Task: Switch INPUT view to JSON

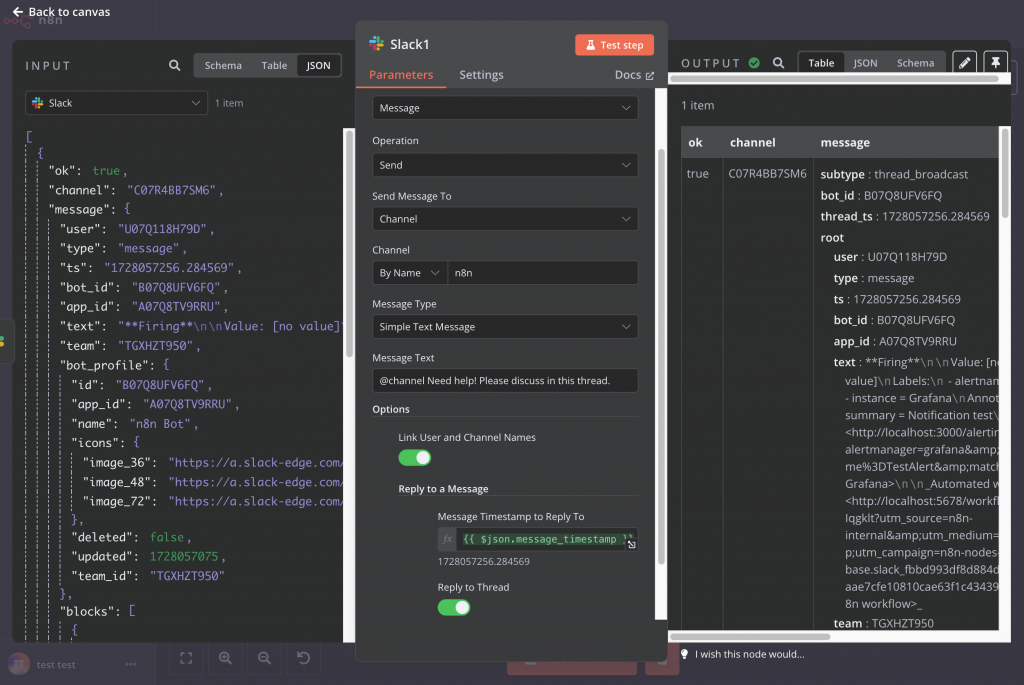Action: coord(319,65)
